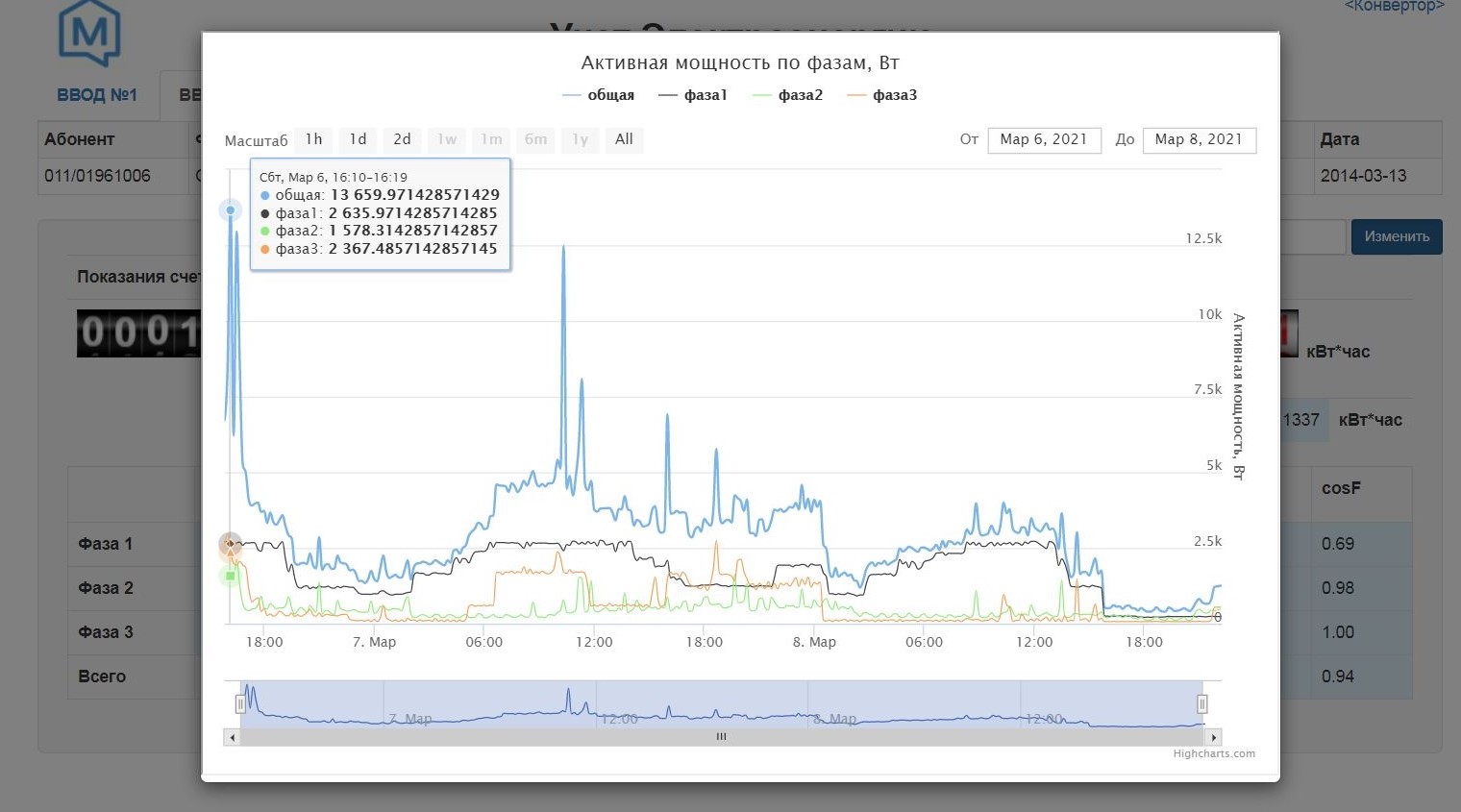
Task: Click the '8. Мар' x-axis label
Action: click(x=814, y=642)
